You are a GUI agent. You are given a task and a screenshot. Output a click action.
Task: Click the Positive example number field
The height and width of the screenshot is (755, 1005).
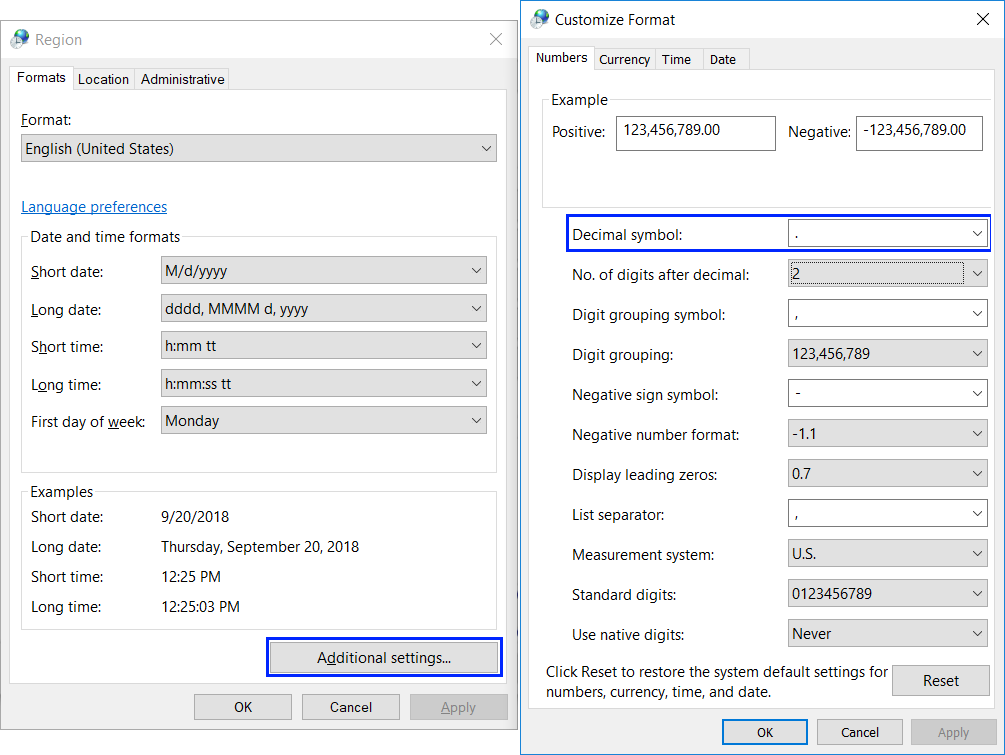(x=695, y=132)
